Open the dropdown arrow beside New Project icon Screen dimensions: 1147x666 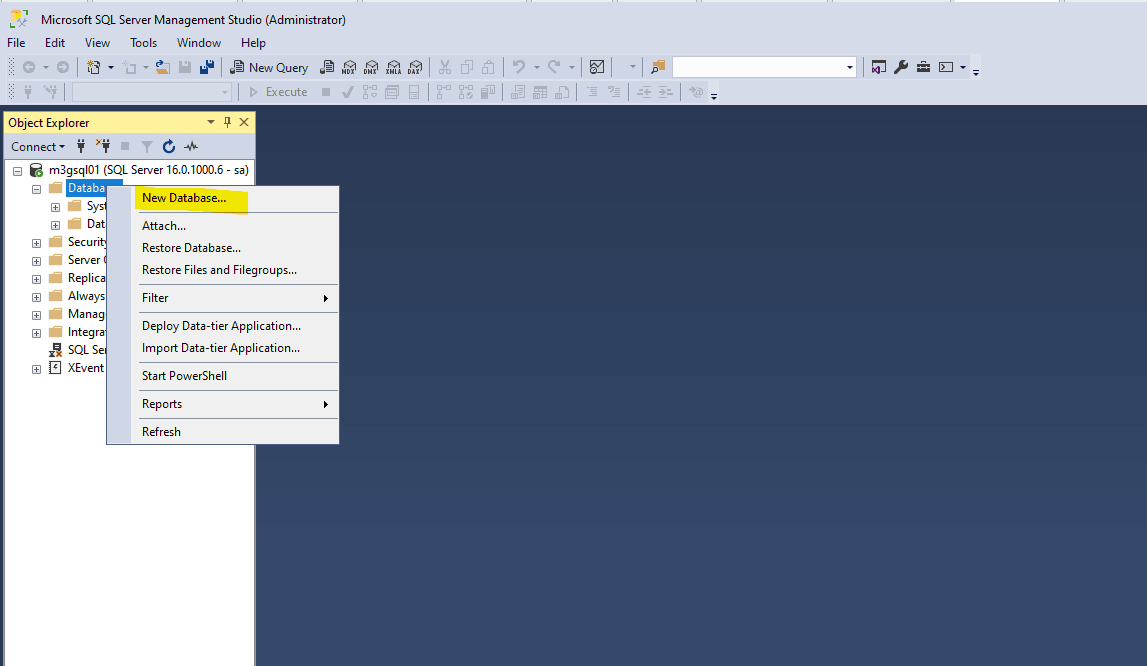click(111, 67)
